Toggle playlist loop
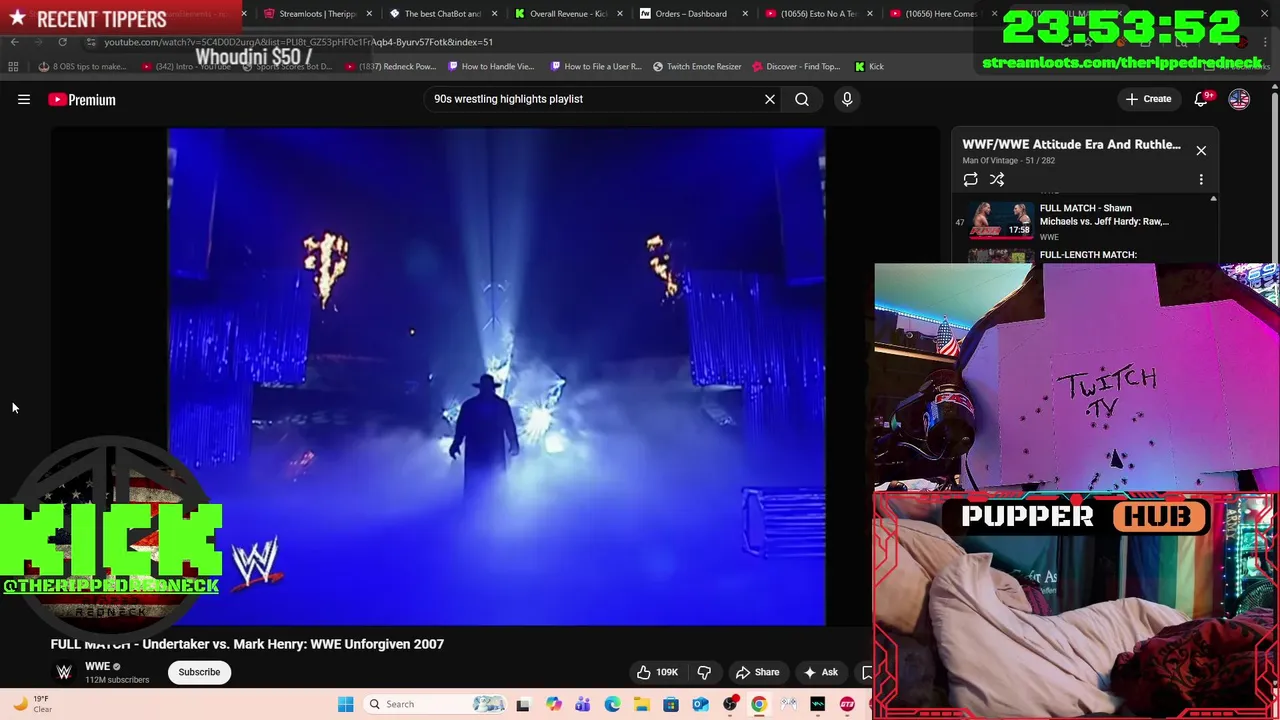 (x=970, y=179)
